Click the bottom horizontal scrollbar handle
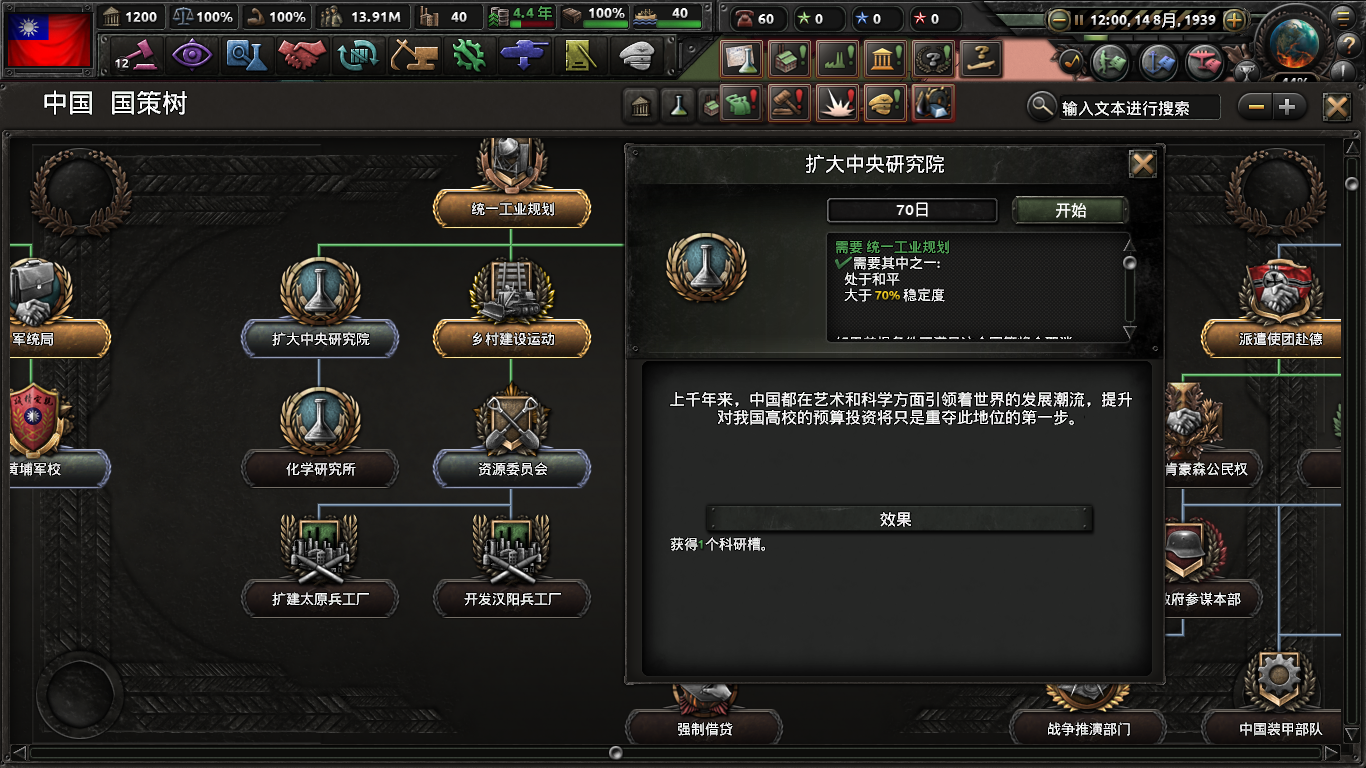 pyautogui.click(x=616, y=752)
